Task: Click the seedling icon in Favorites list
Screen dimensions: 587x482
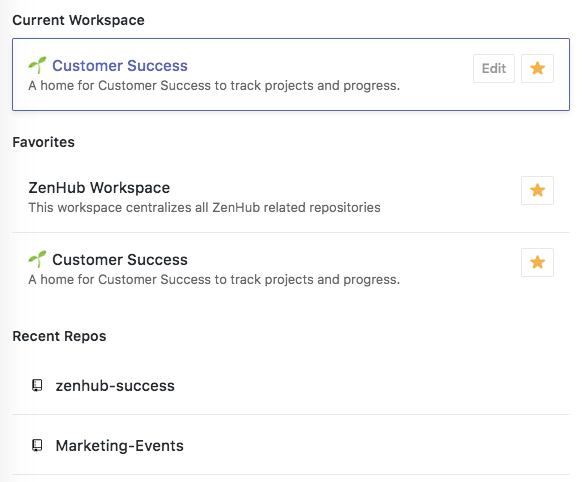Action: coord(37,259)
